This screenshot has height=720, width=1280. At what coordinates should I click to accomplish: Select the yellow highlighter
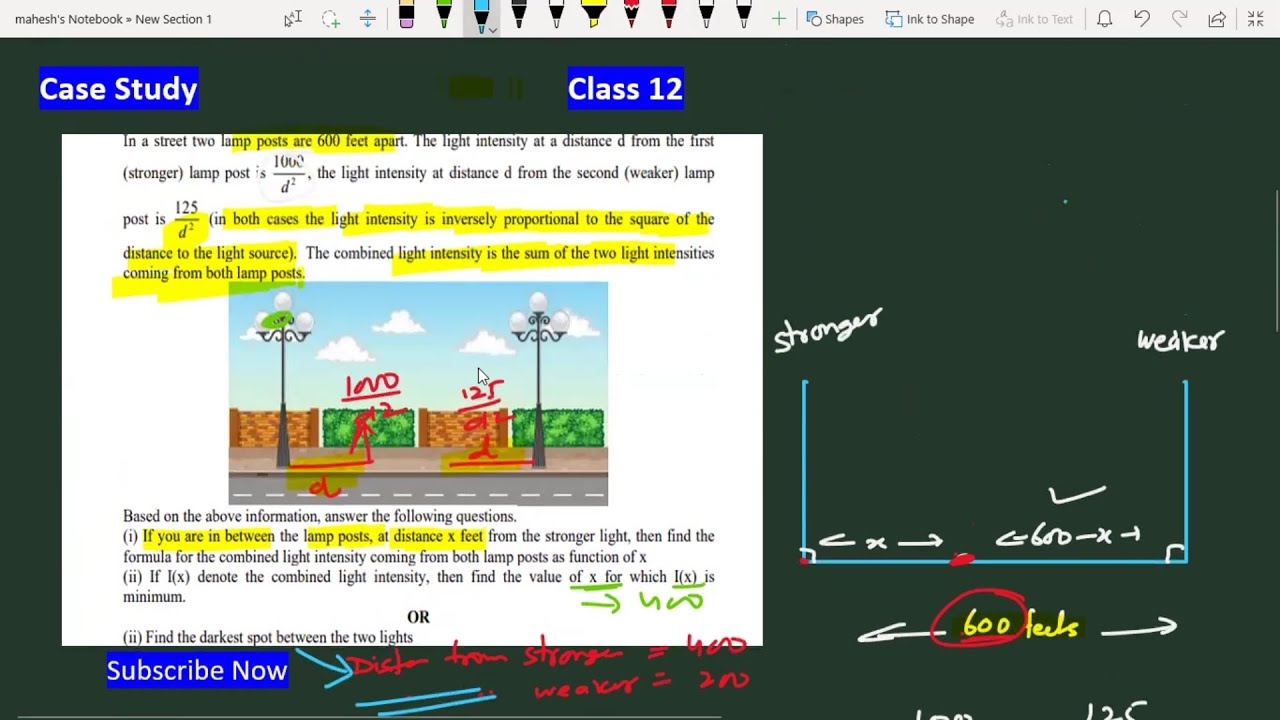click(593, 16)
